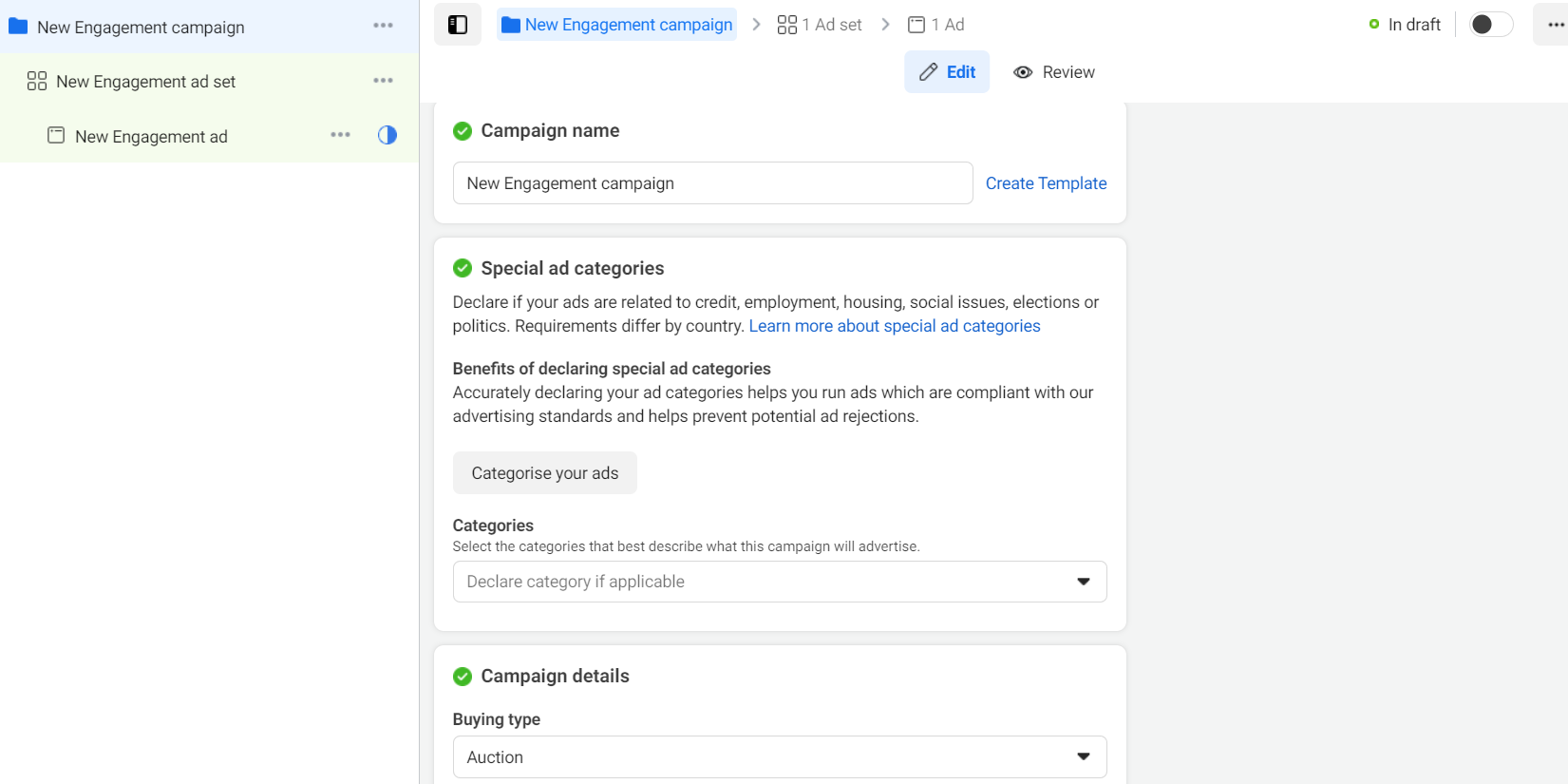This screenshot has height=784, width=1568.
Task: Click the blue campaign folder icon in sidebar
Action: pos(18,27)
